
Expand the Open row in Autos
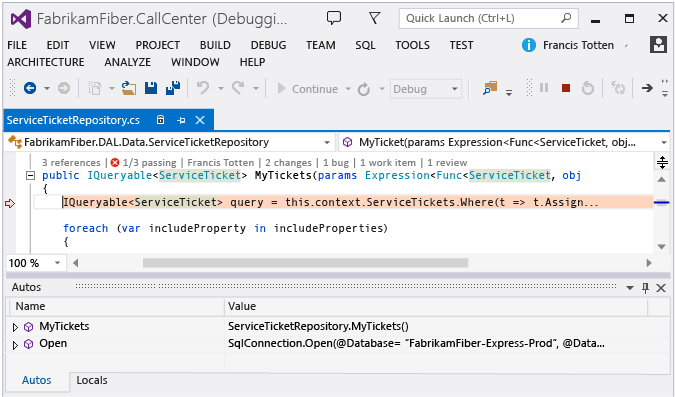(15, 344)
